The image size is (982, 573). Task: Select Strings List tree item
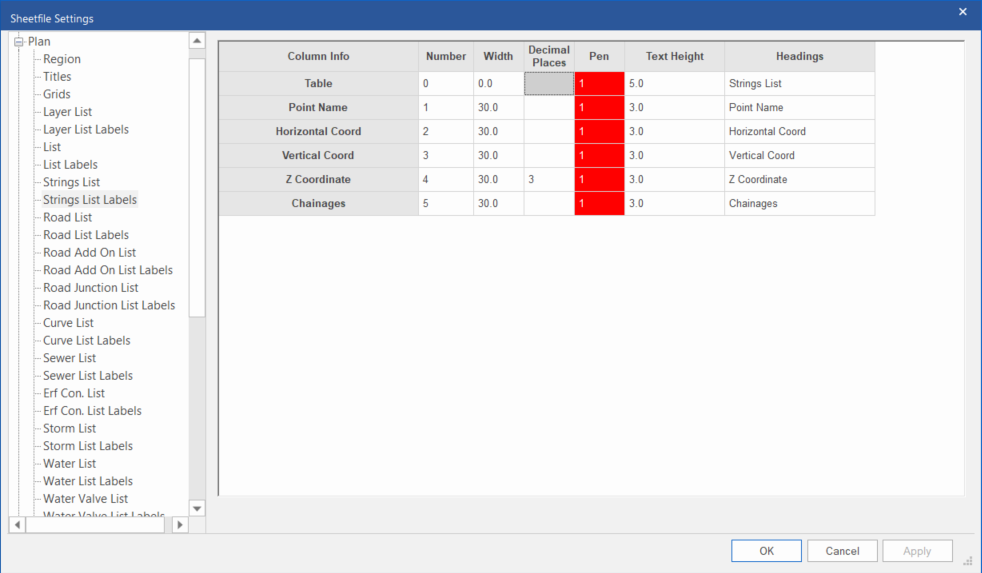[x=71, y=182]
